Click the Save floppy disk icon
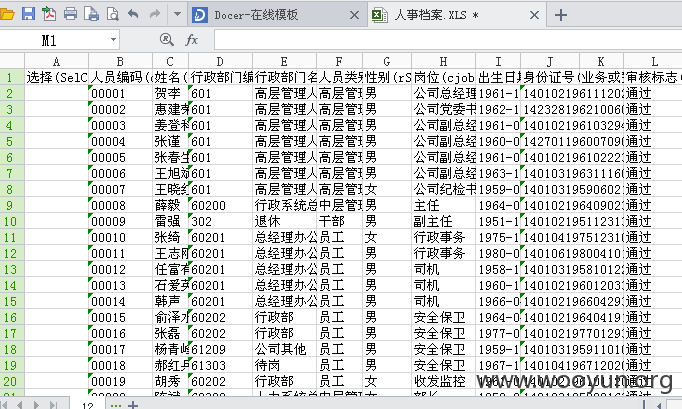The width and height of the screenshot is (682, 409). (28, 13)
